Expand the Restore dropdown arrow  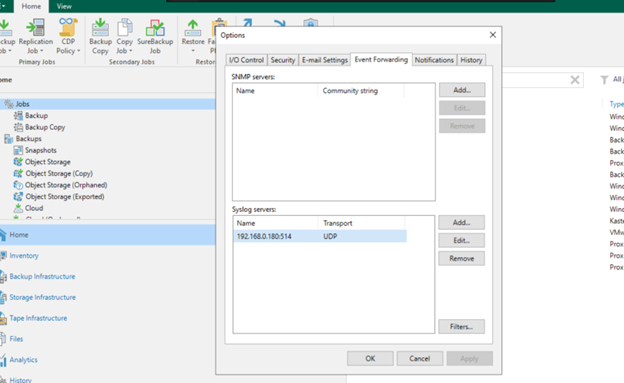click(193, 51)
